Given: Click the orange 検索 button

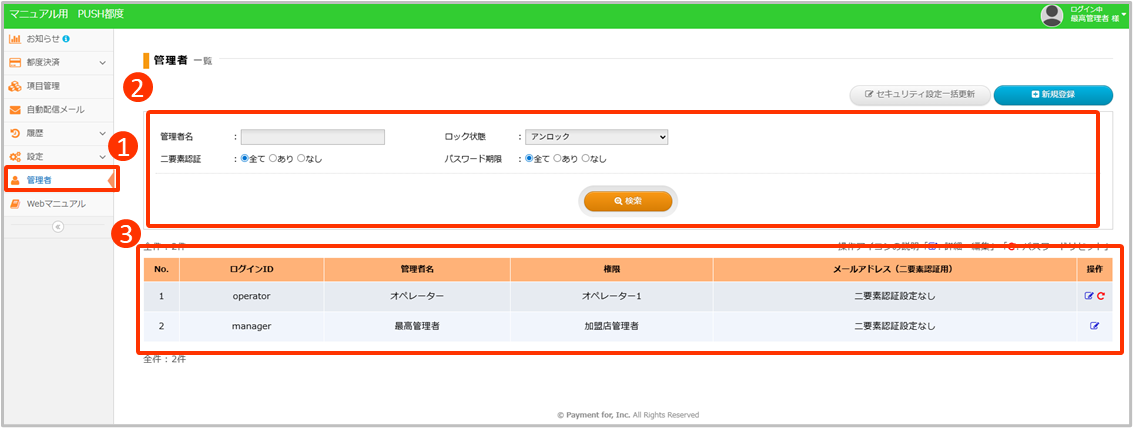Looking at the screenshot, I should 628,201.
